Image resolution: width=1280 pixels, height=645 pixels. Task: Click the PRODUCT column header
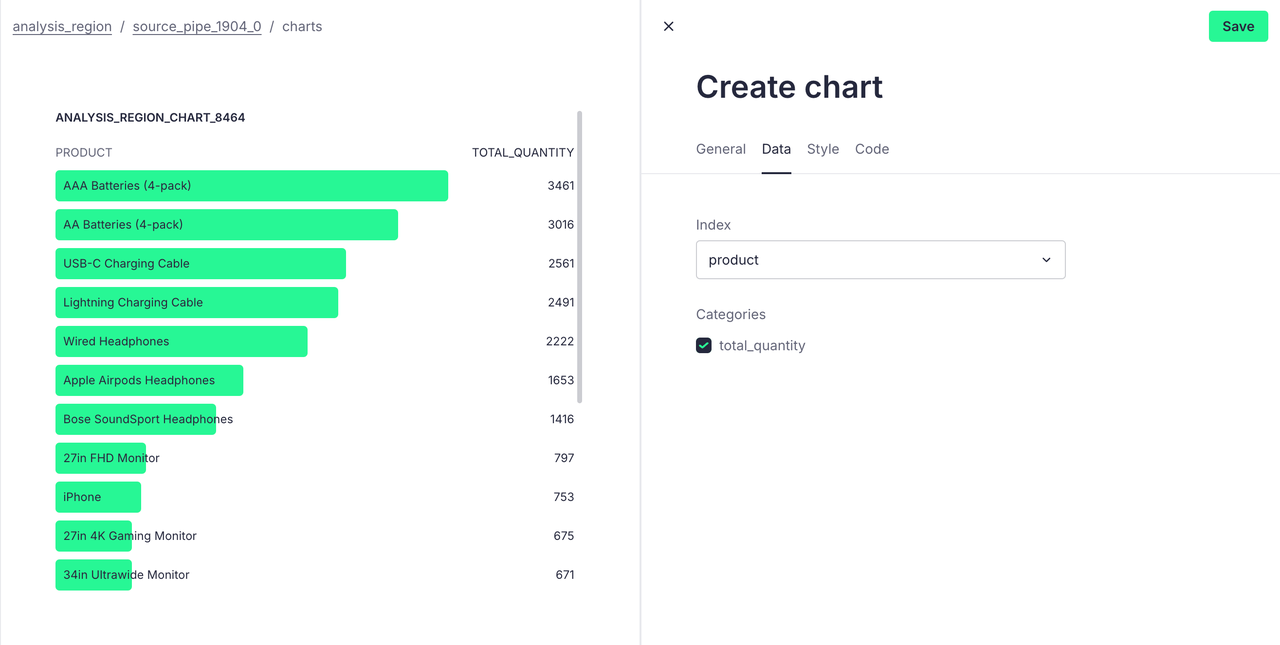[84, 153]
